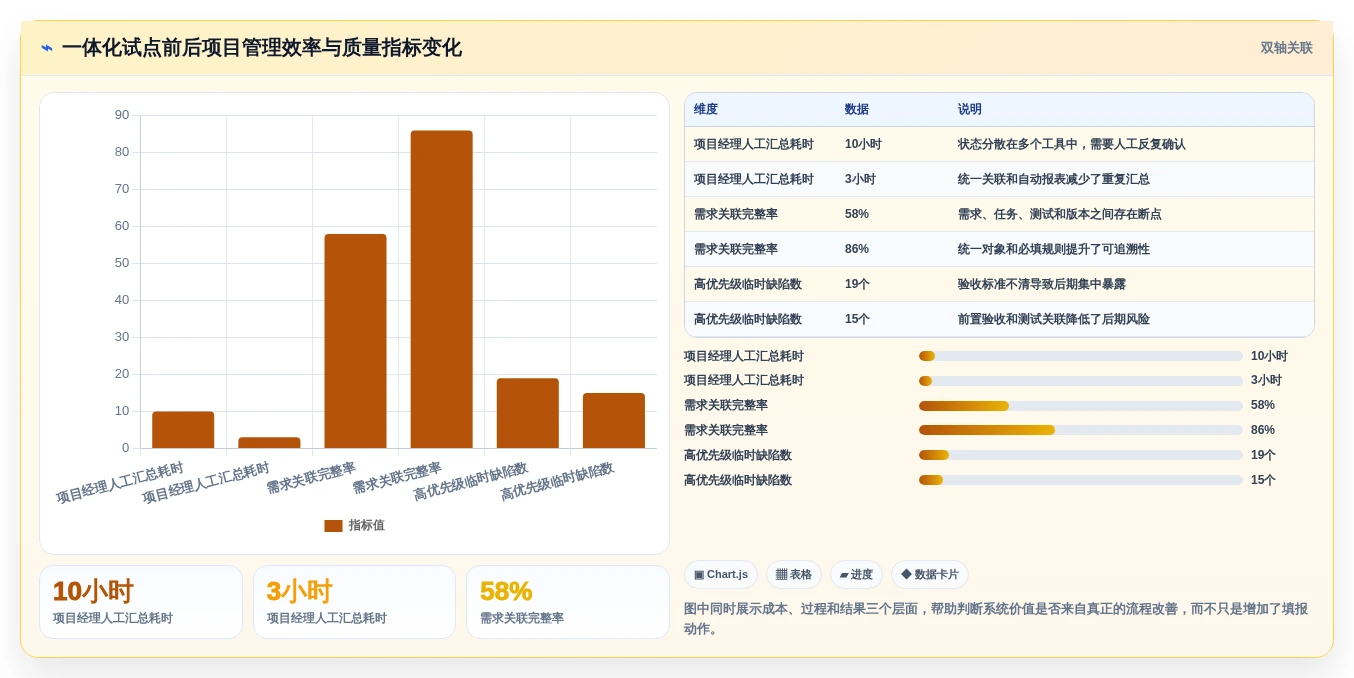Viewport: 1354px width, 678px height.
Task: Click the Chart.js chip icon
Action: point(699,575)
